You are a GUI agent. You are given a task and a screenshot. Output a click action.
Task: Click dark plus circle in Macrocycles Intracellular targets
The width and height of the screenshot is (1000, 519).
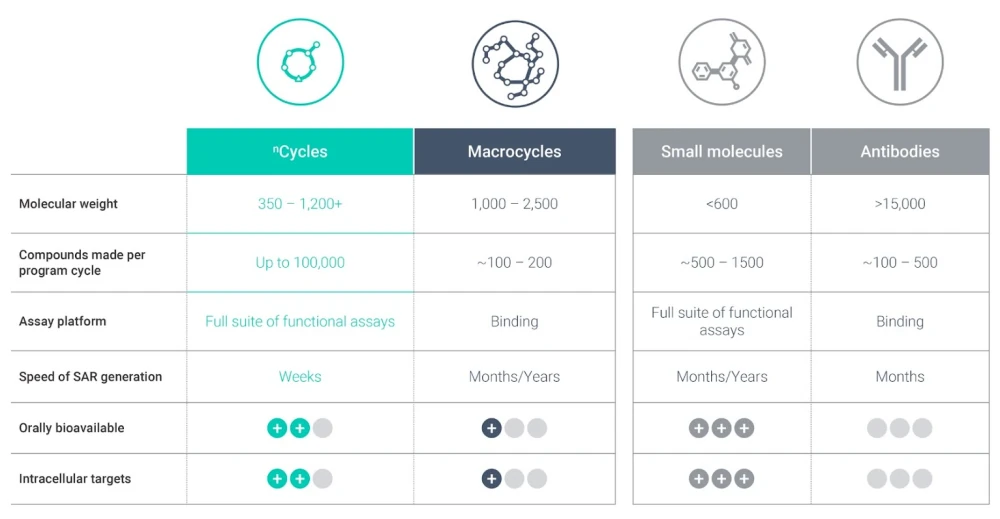coord(491,479)
